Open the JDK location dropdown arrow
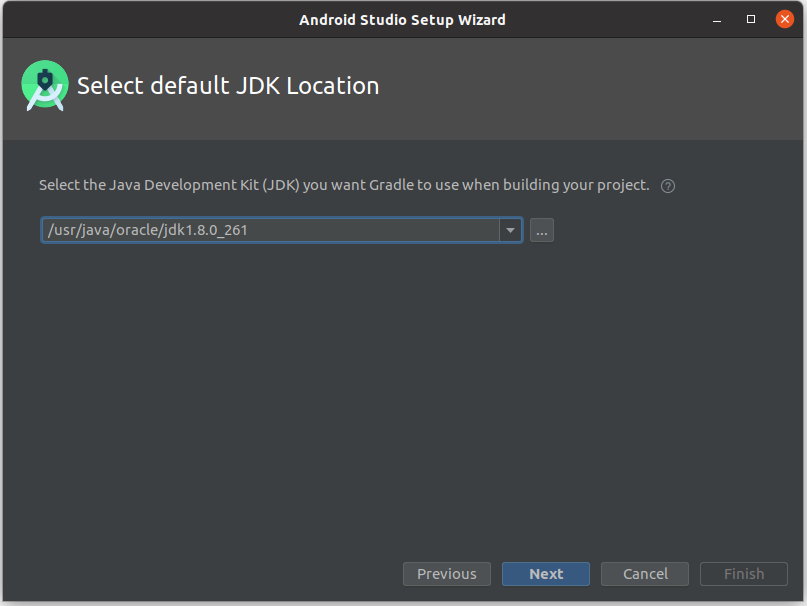This screenshot has height=606, width=807. pyautogui.click(x=510, y=230)
